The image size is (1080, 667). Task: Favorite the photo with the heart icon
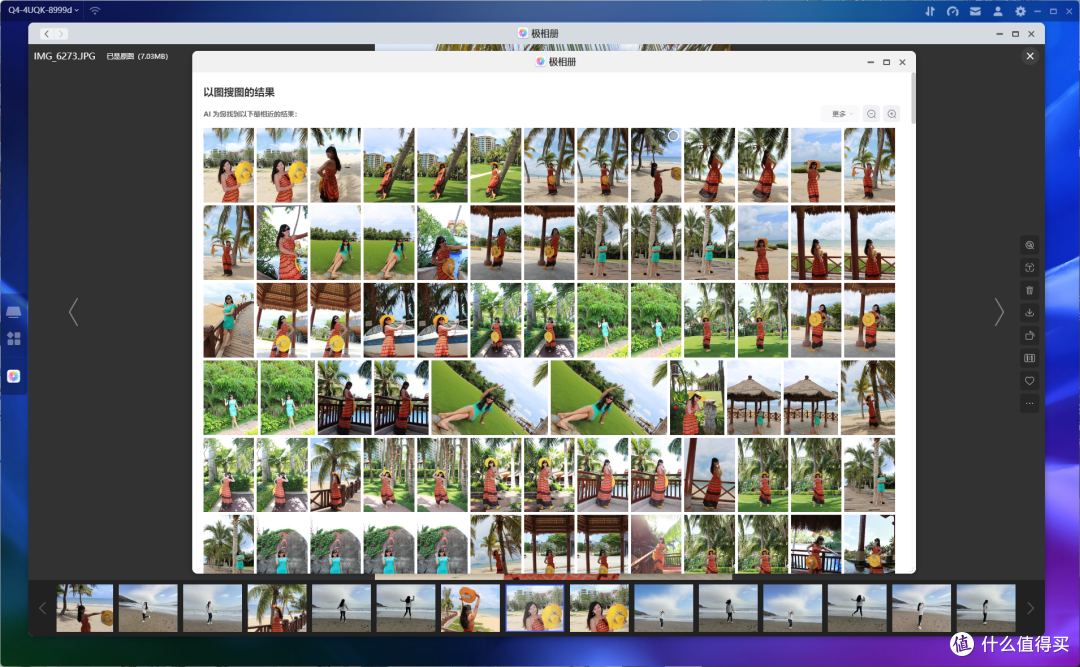(1029, 381)
